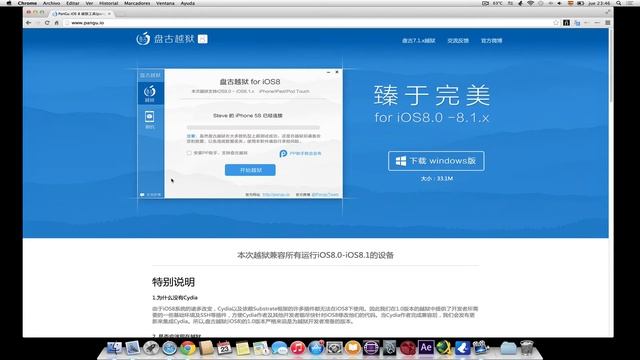640x360 pixels.
Task: Click the black extension icon beside the star
Action: [567, 23]
